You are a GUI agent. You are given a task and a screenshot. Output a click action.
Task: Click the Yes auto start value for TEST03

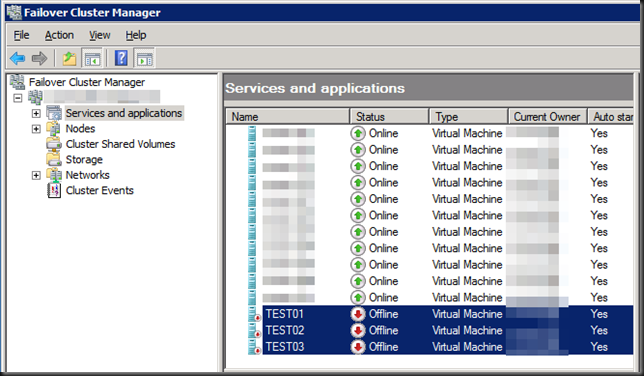[x=599, y=347]
